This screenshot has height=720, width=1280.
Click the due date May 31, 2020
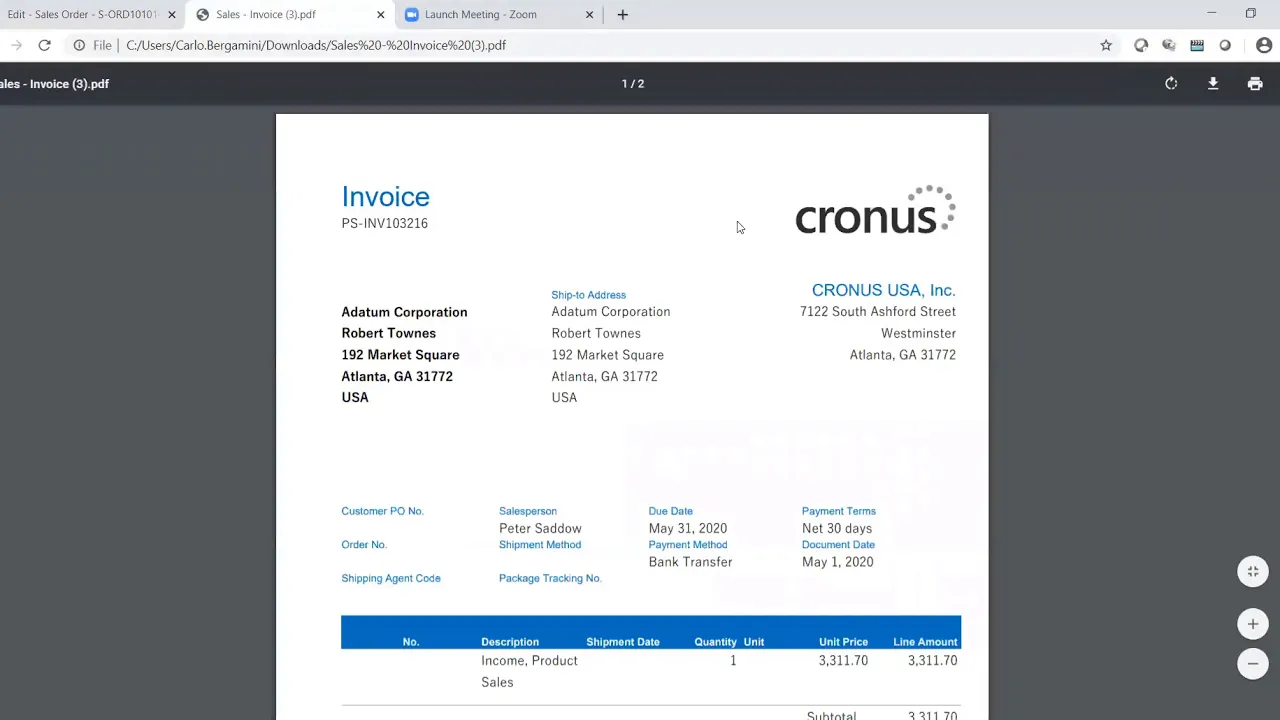pos(687,528)
